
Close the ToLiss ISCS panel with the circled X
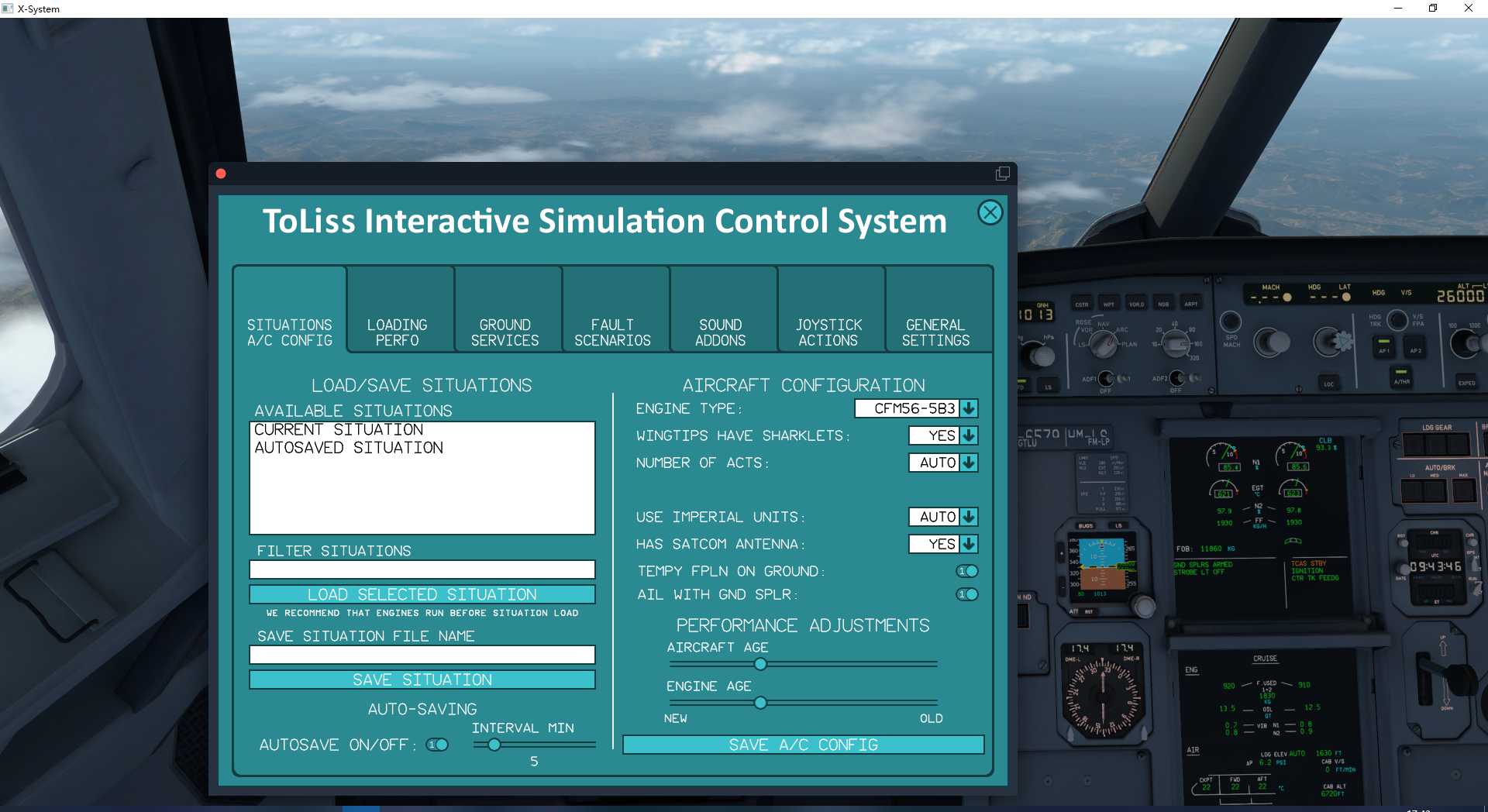click(x=990, y=212)
